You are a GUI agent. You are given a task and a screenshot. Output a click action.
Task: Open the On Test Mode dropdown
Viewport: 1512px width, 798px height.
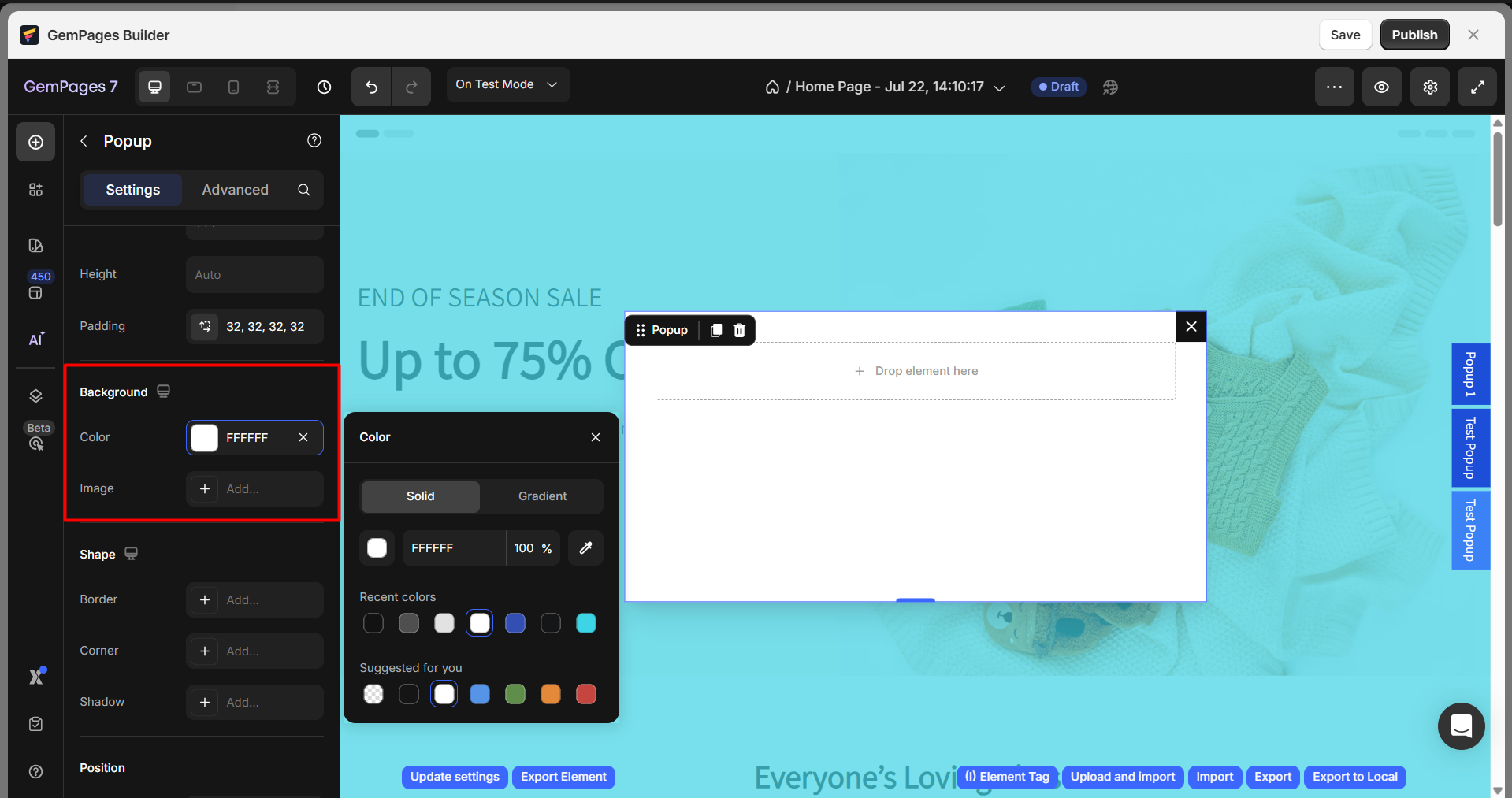coord(508,84)
